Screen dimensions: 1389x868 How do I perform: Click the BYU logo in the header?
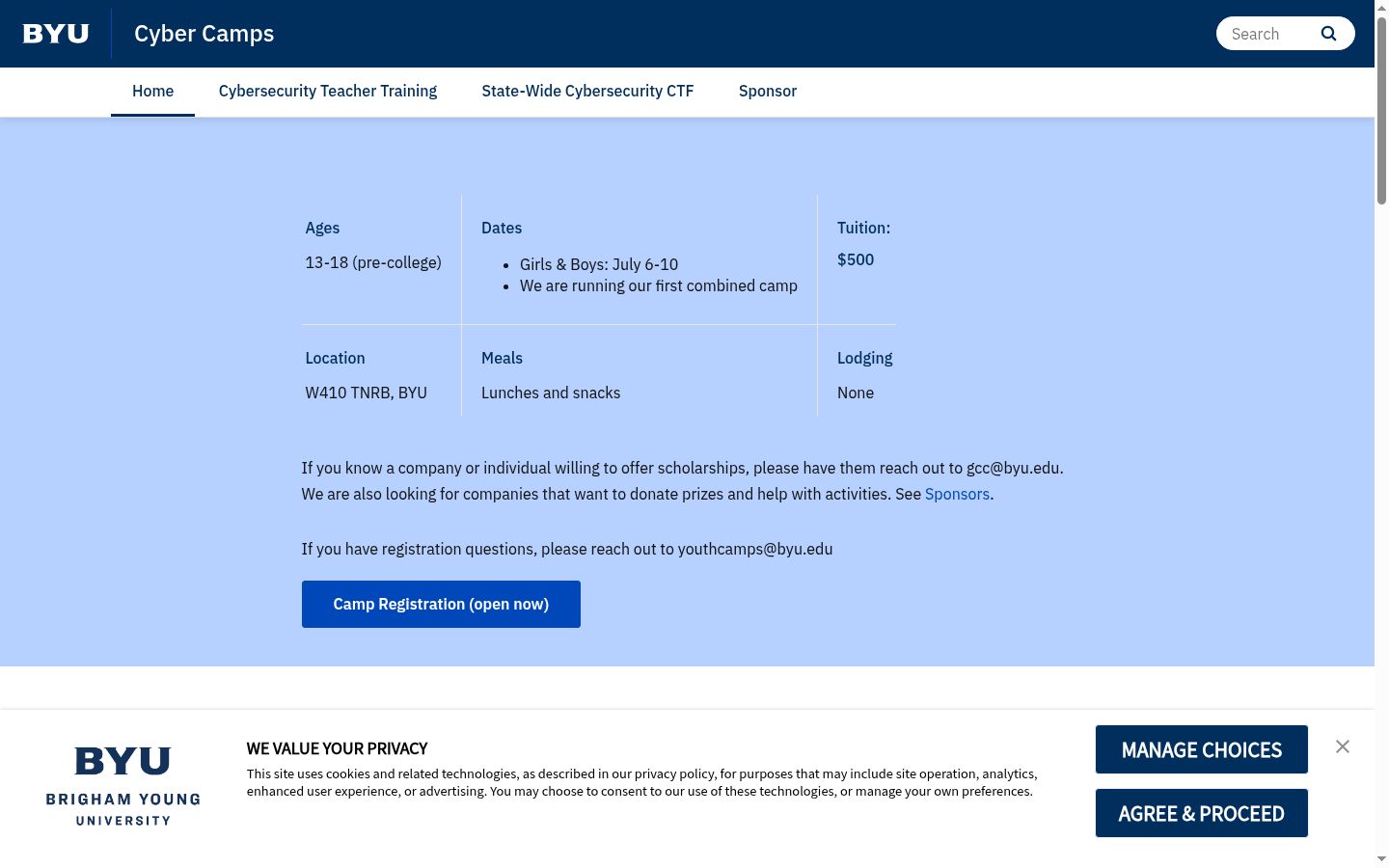point(56,34)
